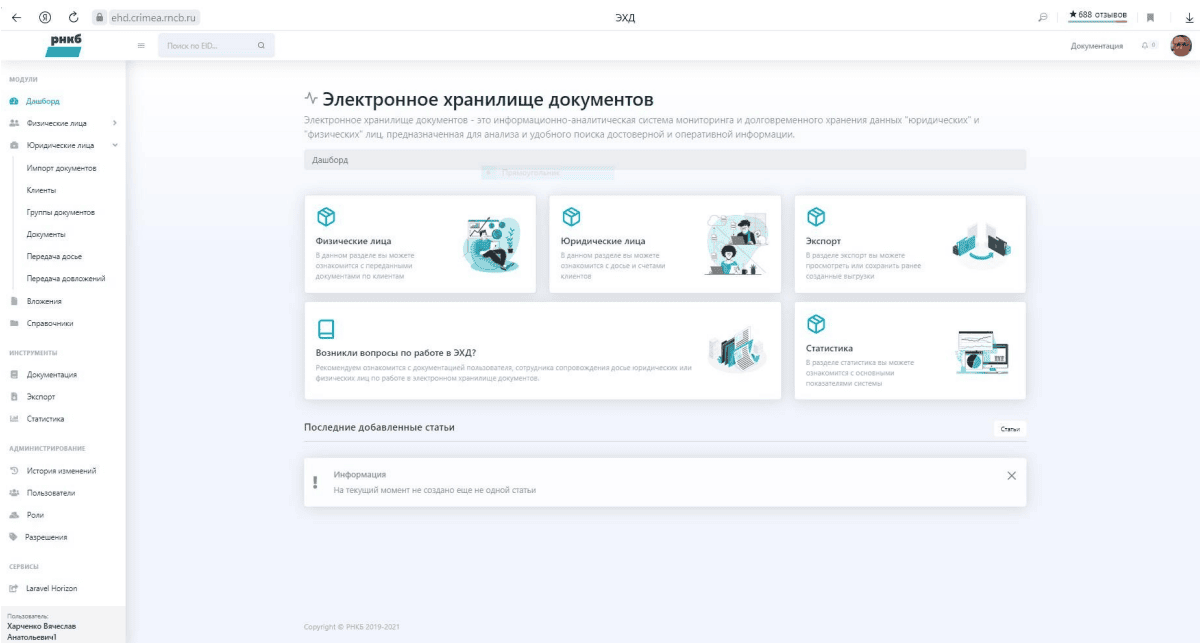Click the user avatar in the header
1200x643 pixels.
point(1181,46)
